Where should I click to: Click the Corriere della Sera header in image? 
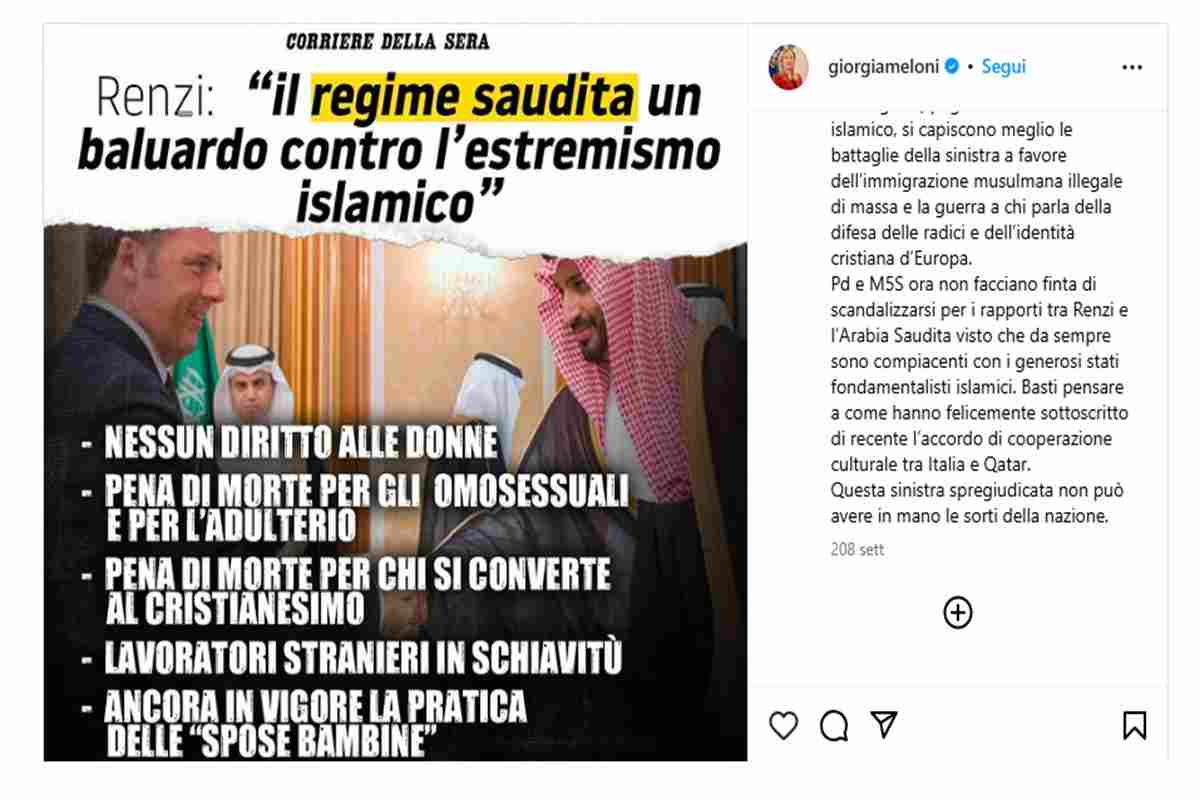pyautogui.click(x=387, y=42)
